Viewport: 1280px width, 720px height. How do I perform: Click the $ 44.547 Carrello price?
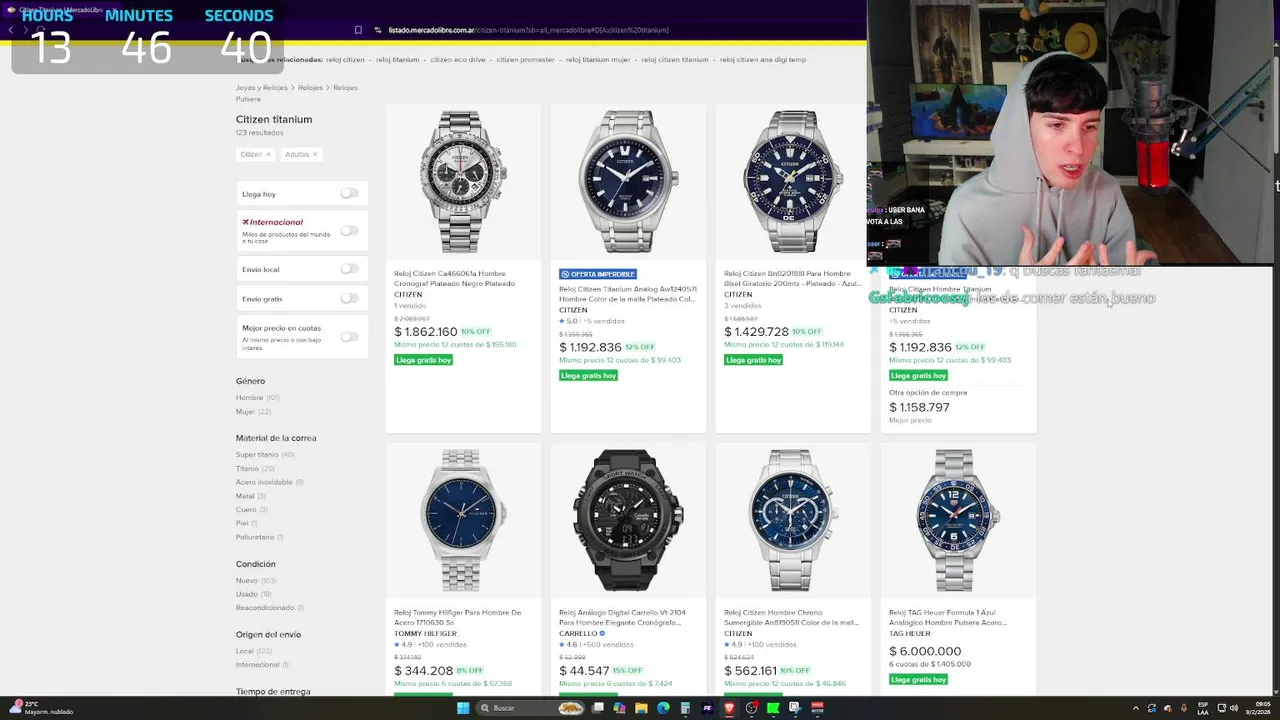coord(584,670)
